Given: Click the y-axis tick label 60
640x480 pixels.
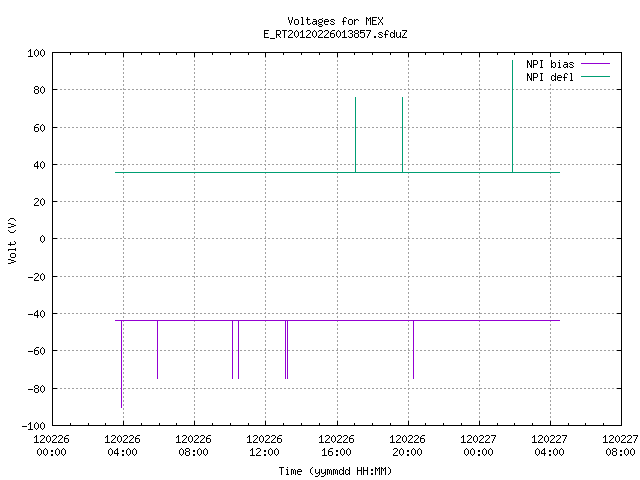Looking at the screenshot, I should 39,128.
